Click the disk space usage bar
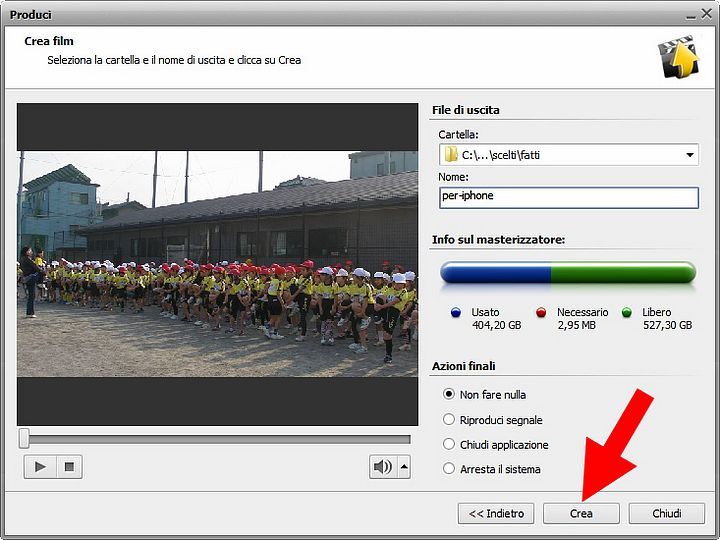The height and width of the screenshot is (540, 720). [568, 272]
